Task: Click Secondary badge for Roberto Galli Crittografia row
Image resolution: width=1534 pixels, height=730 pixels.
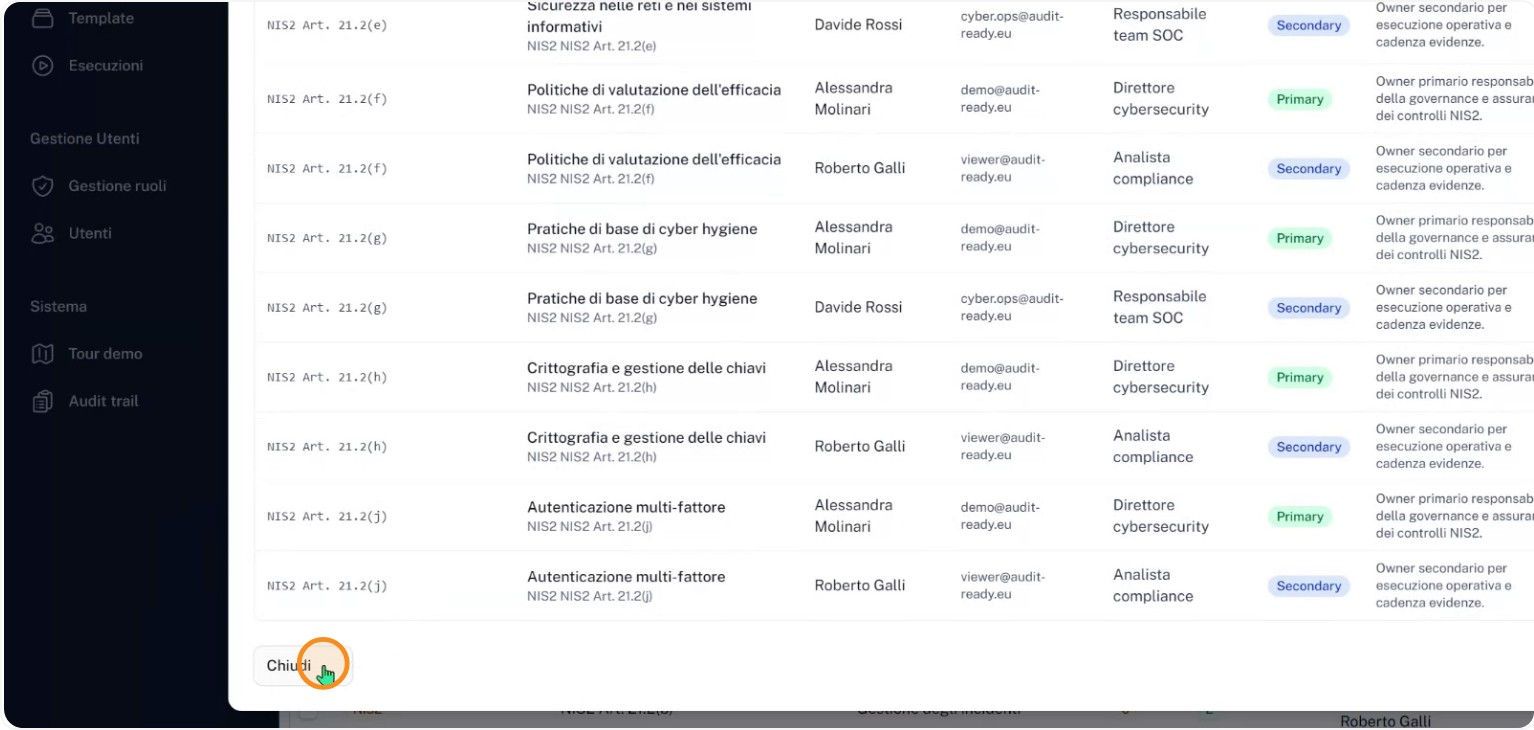Action: (x=1308, y=447)
